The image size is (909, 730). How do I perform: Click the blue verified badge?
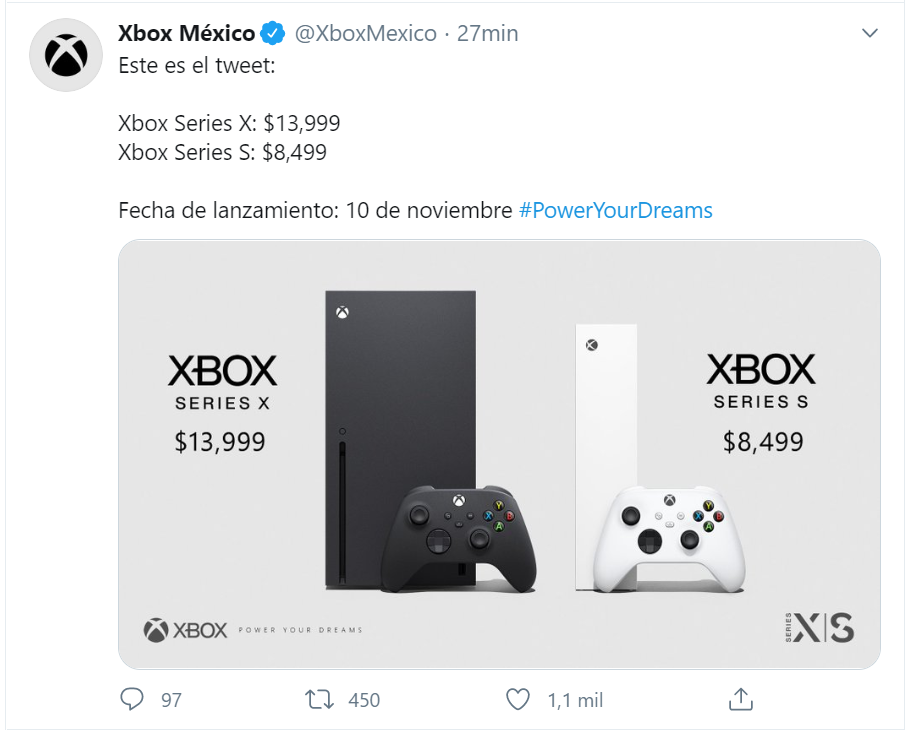(x=273, y=34)
